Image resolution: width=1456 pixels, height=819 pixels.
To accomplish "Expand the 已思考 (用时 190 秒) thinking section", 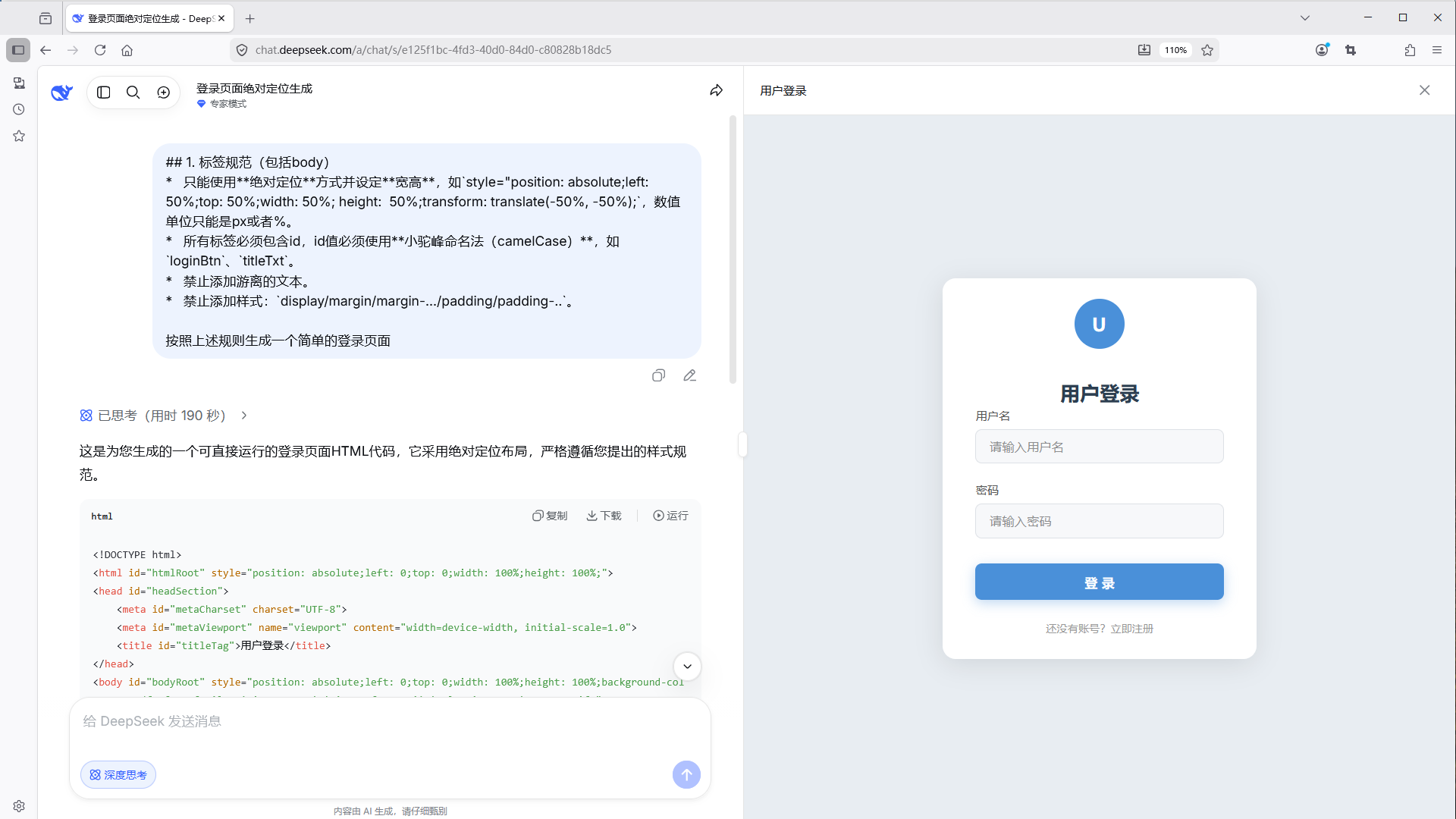I will (x=165, y=416).
